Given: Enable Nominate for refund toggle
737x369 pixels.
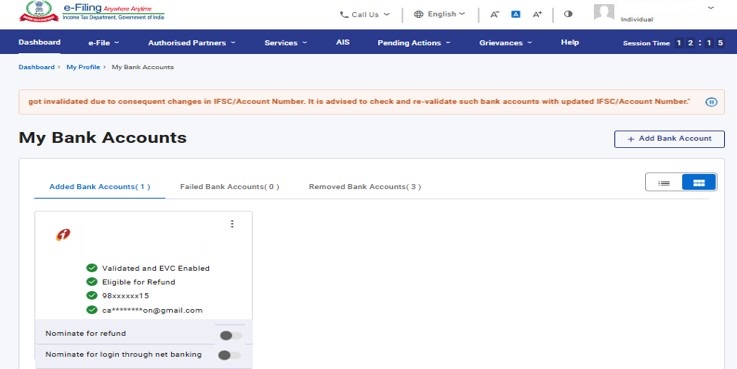Looking at the screenshot, I should point(231,335).
